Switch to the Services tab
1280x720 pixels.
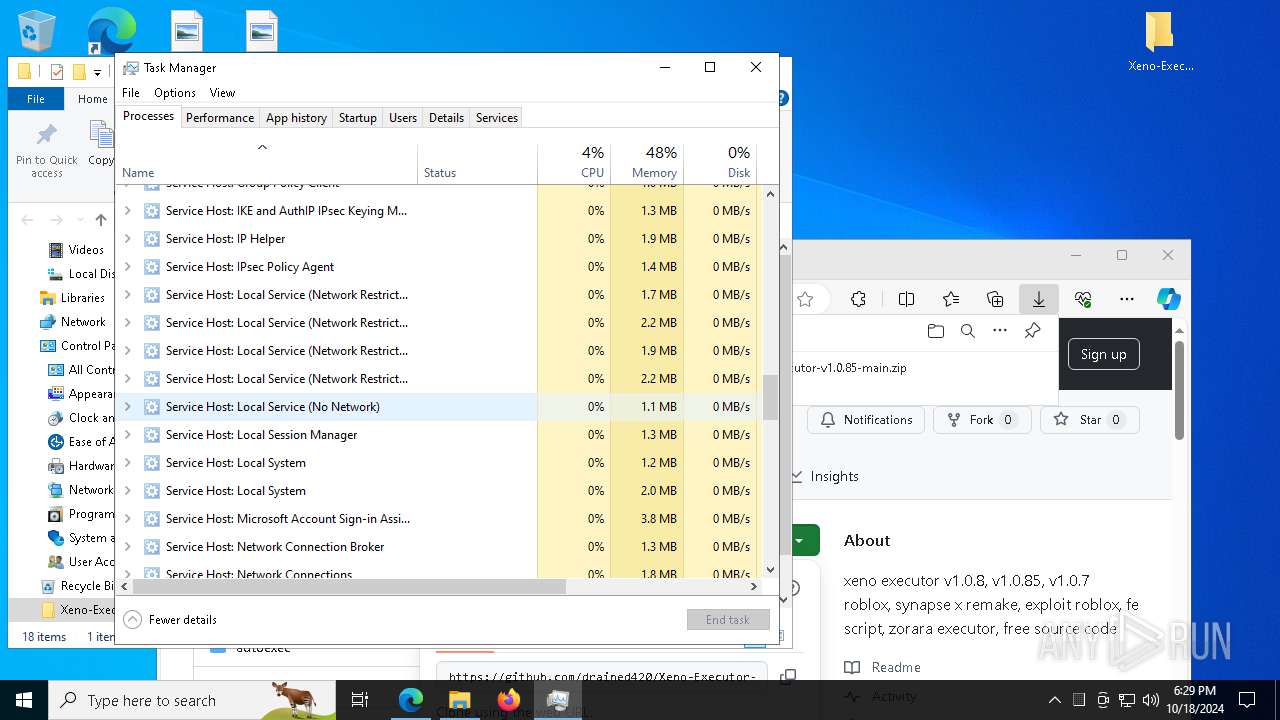click(x=497, y=117)
